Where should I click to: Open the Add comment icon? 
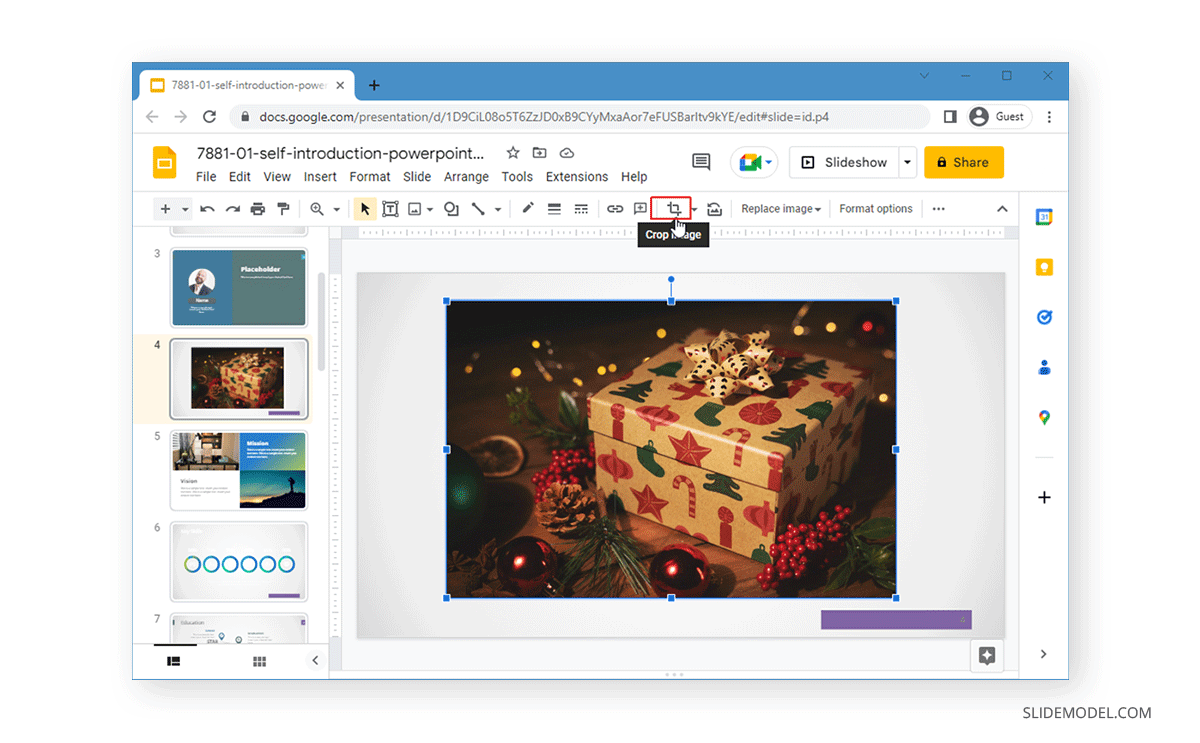[x=640, y=208]
